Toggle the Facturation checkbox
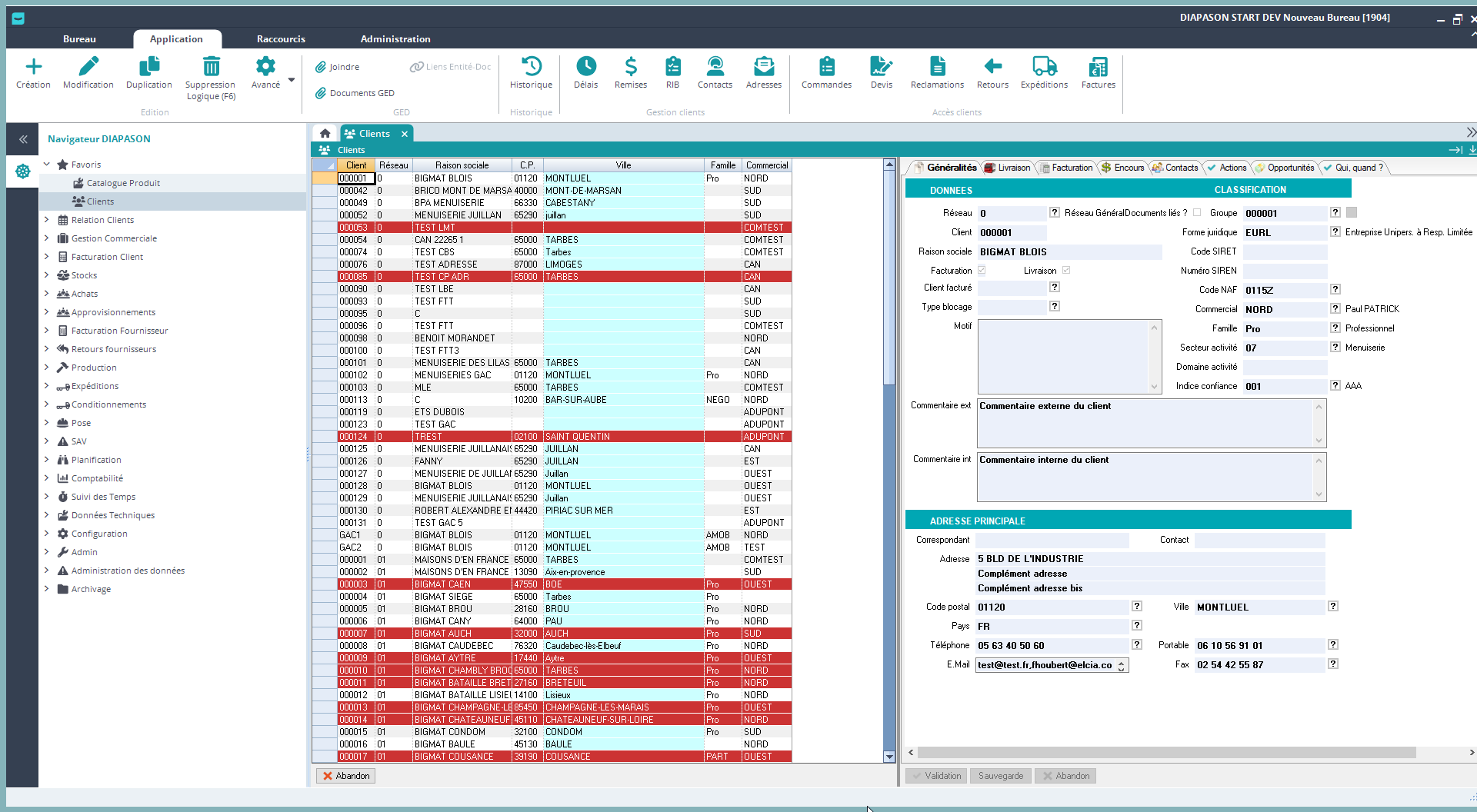Screen dimensions: 1477x812 pyautogui.click(x=982, y=271)
